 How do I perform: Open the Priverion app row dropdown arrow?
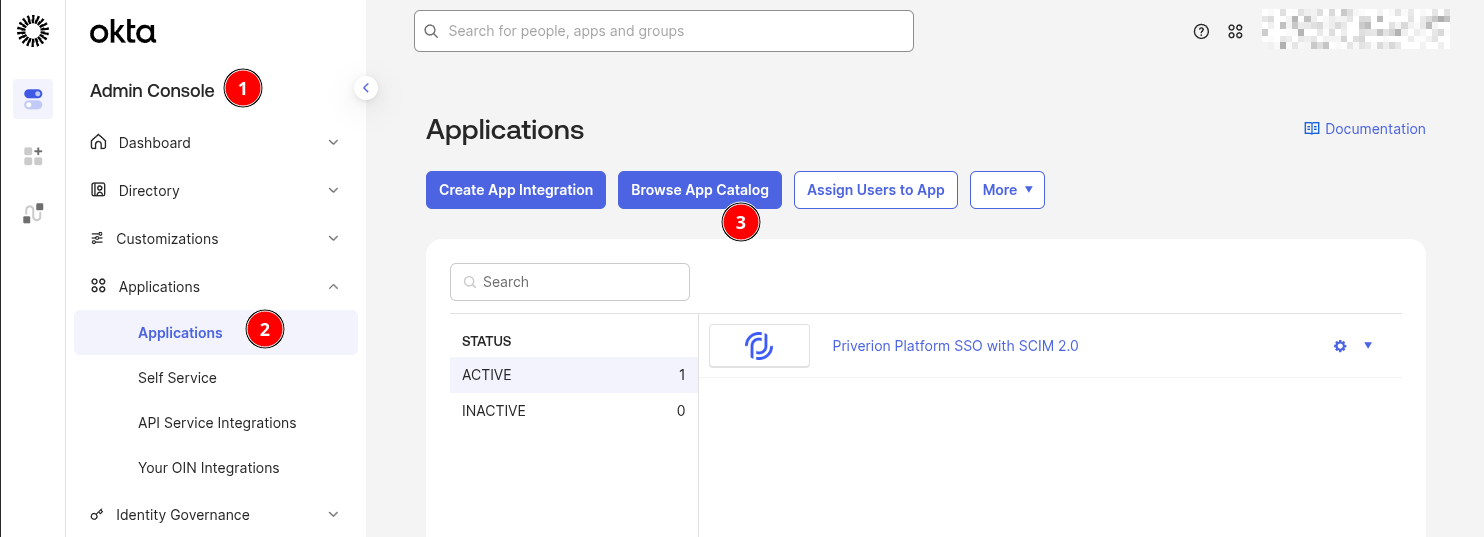(1368, 345)
